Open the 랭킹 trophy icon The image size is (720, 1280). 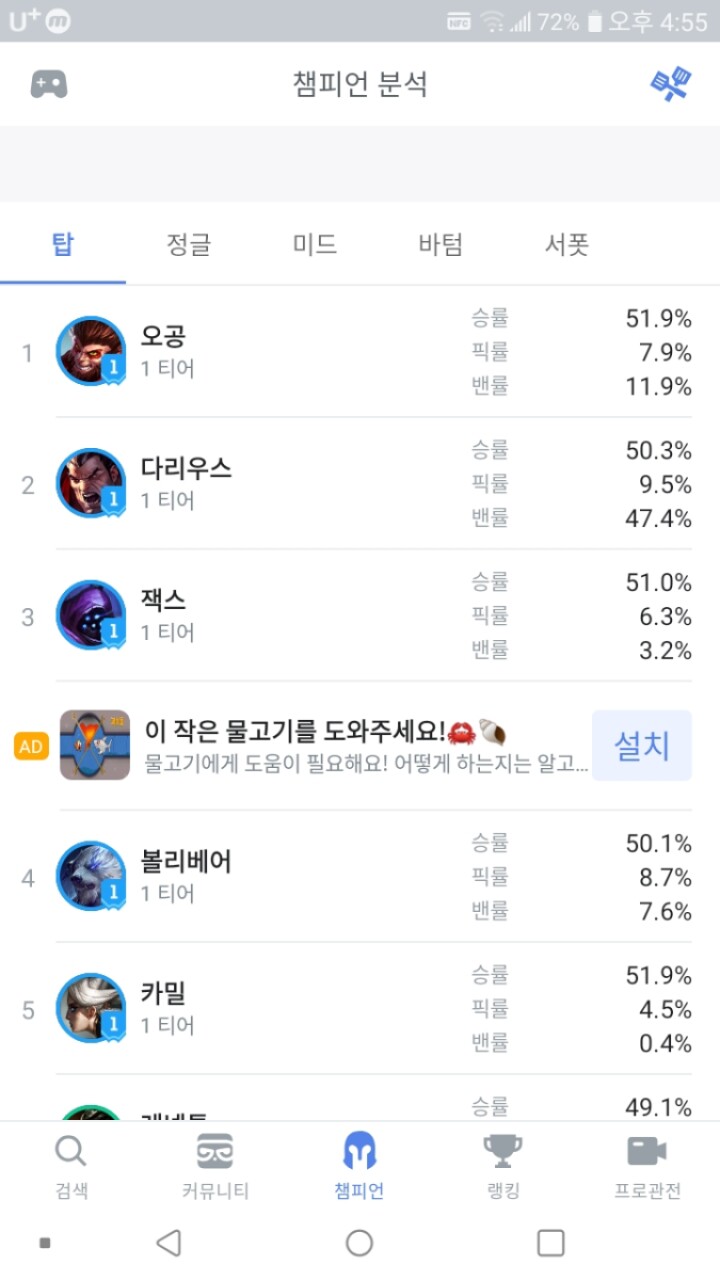(x=503, y=1152)
